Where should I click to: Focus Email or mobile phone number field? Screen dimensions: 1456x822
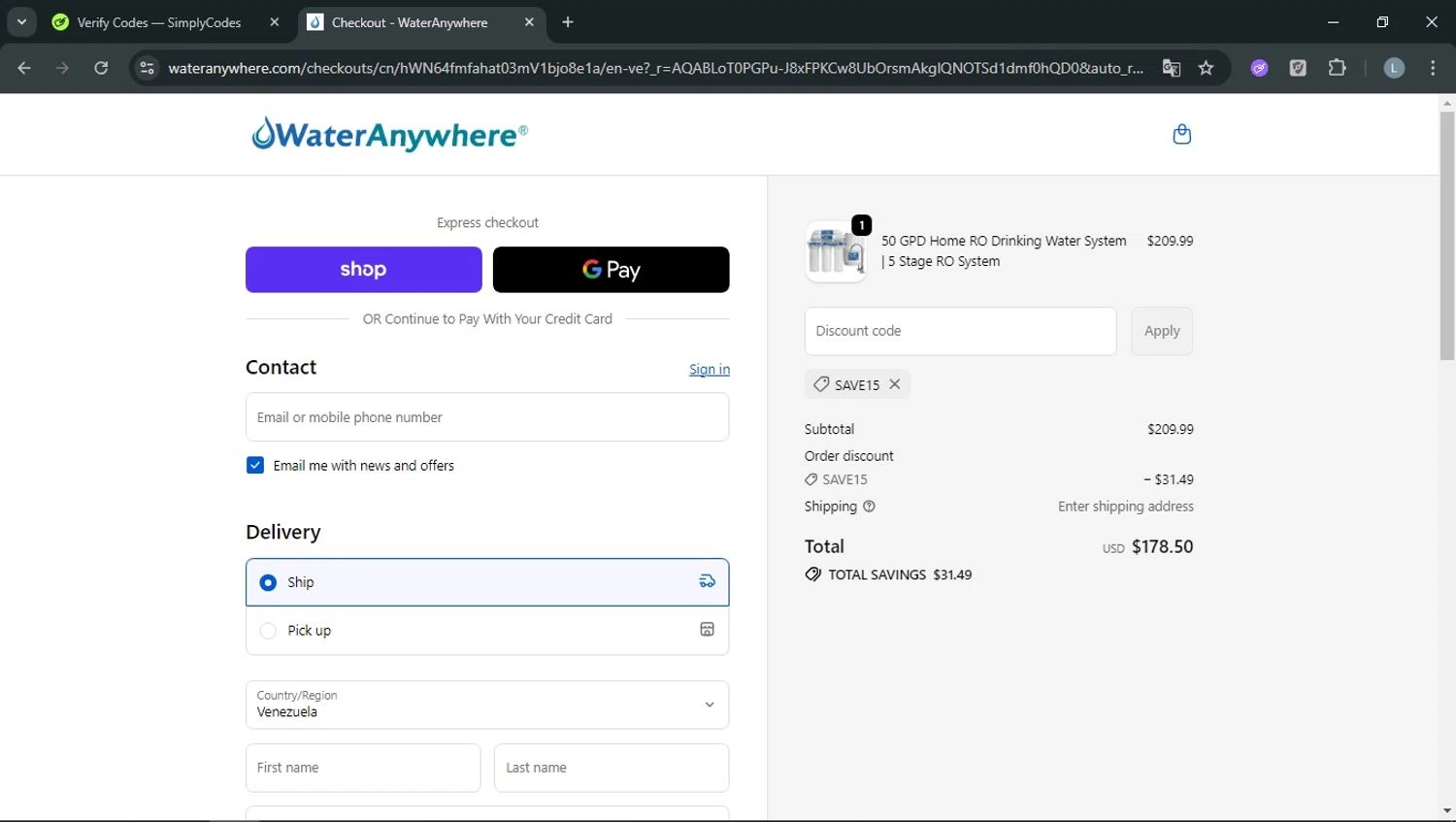pyautogui.click(x=487, y=417)
